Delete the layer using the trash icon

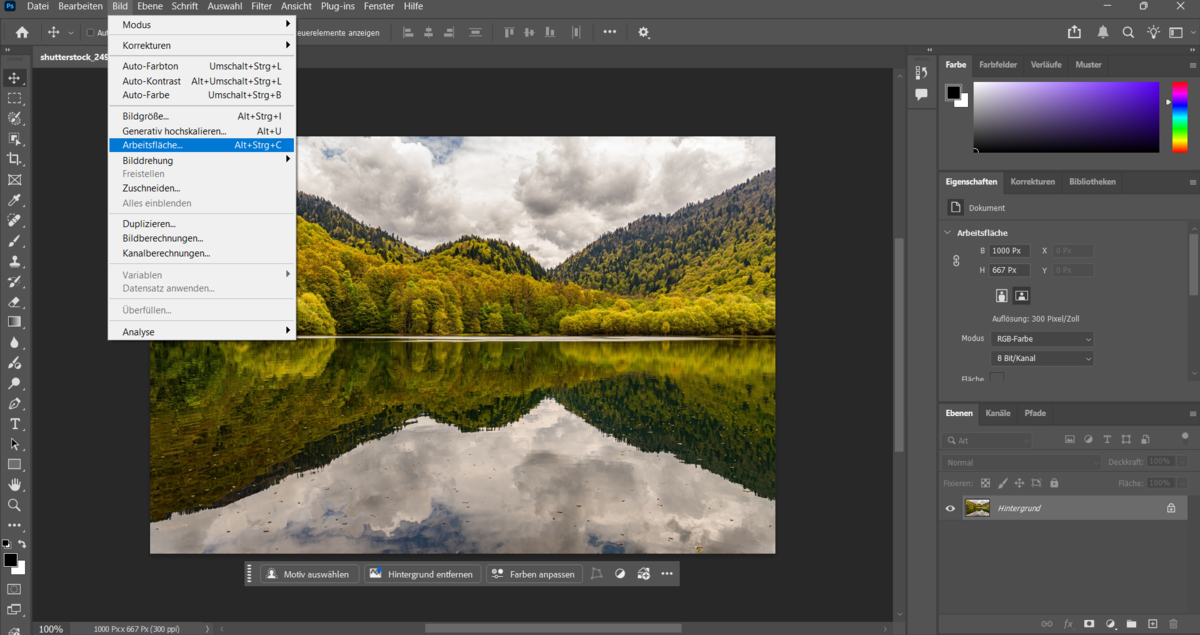(1172, 623)
